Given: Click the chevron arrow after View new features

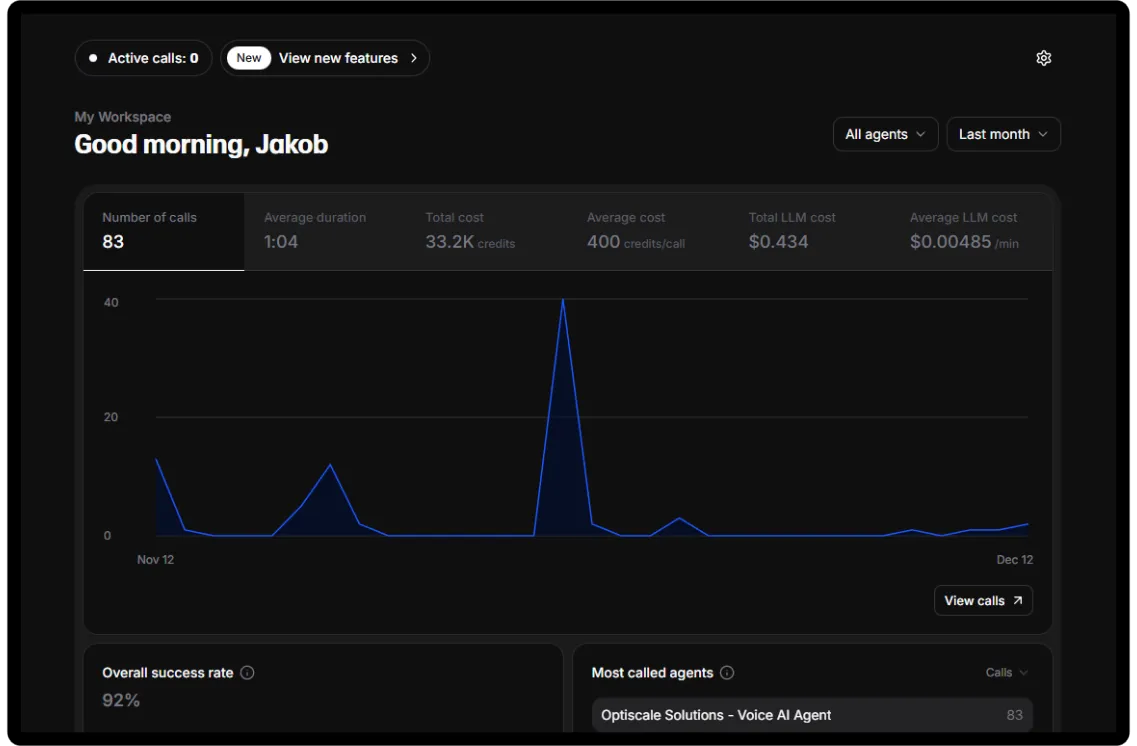Looking at the screenshot, I should pyautogui.click(x=414, y=58).
